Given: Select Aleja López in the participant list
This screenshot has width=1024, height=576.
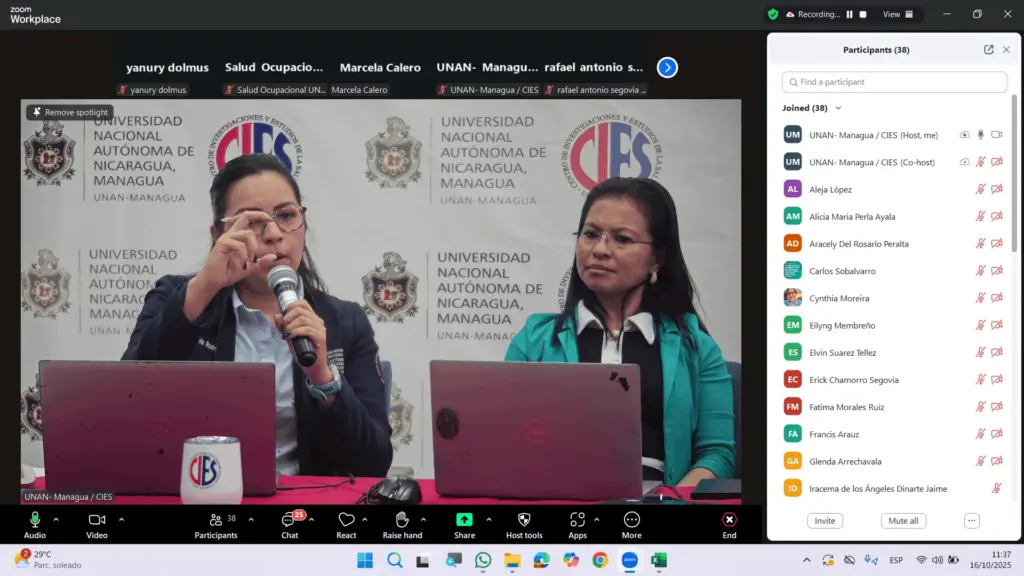Looking at the screenshot, I should (x=831, y=189).
